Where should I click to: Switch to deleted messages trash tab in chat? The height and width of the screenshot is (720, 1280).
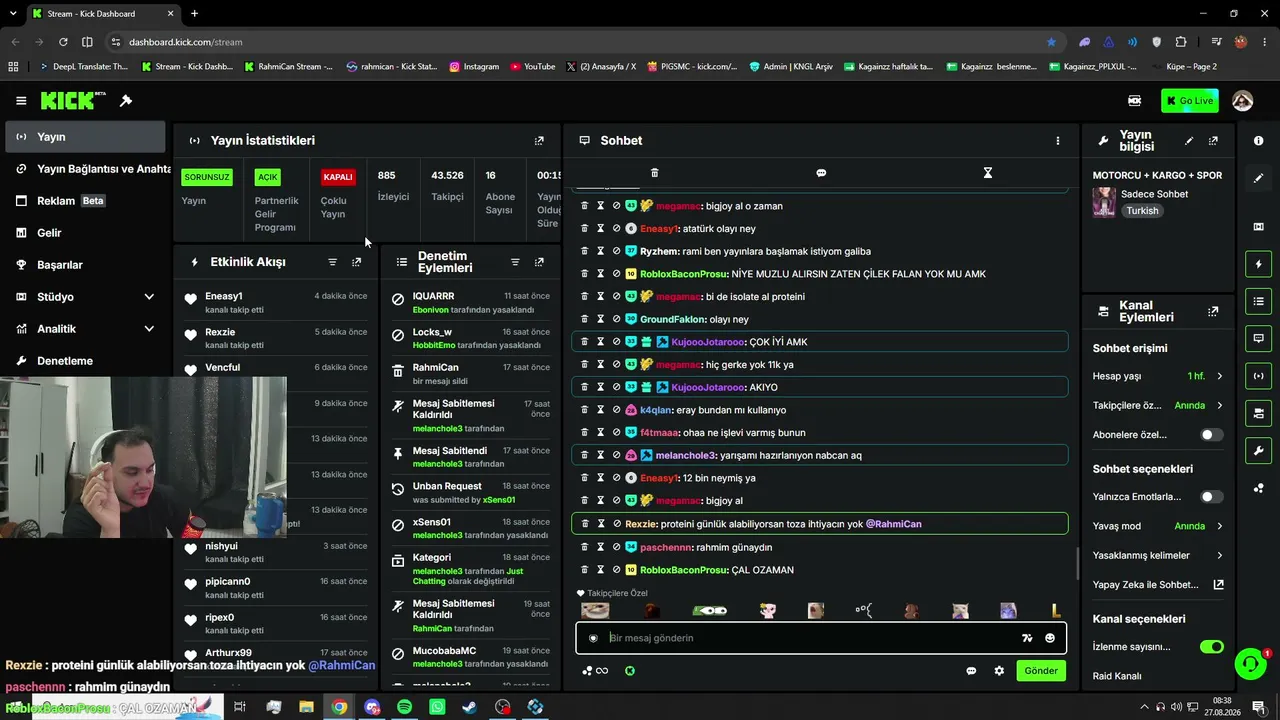(655, 173)
